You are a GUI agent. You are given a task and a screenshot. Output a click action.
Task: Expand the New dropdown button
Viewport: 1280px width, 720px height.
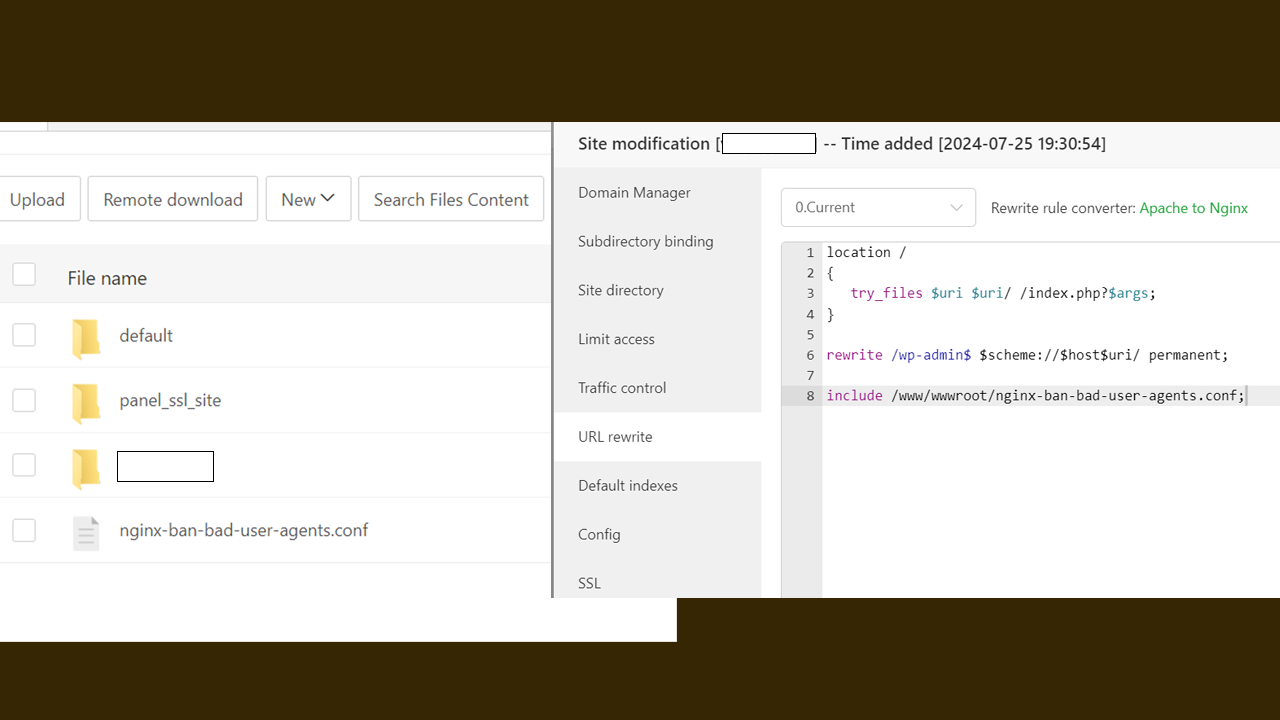308,199
